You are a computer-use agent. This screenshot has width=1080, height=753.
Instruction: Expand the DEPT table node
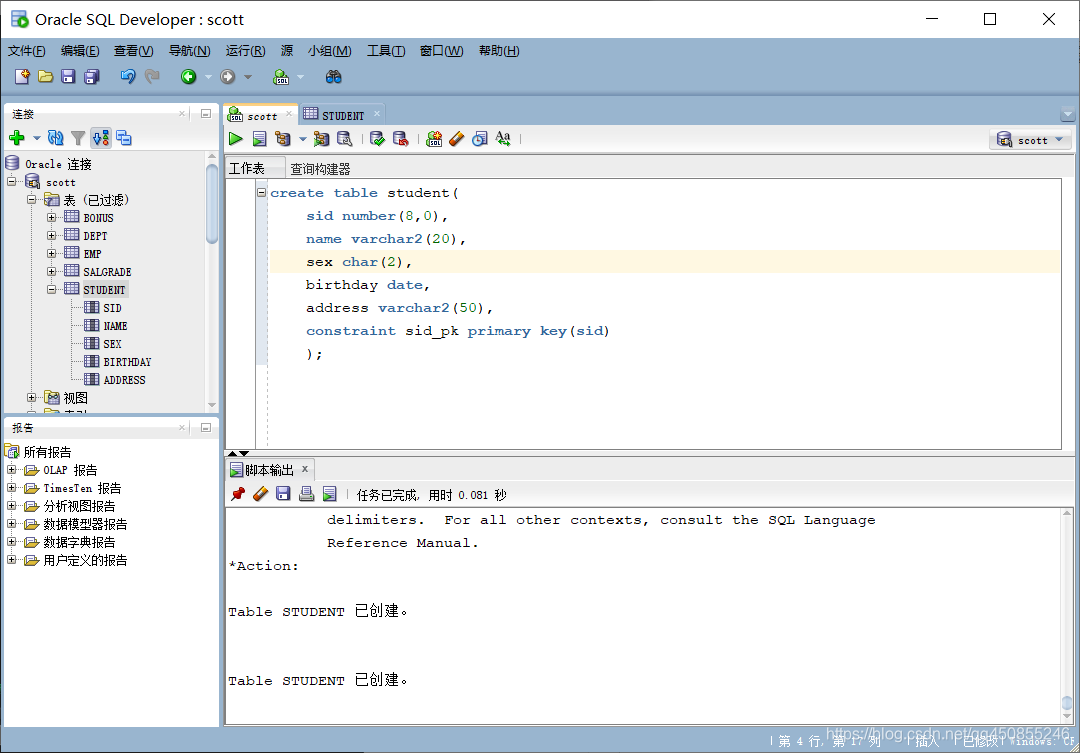click(x=52, y=236)
